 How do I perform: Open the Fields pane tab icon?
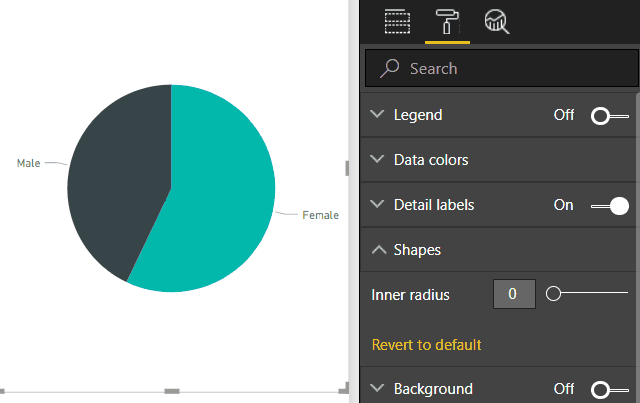(397, 22)
